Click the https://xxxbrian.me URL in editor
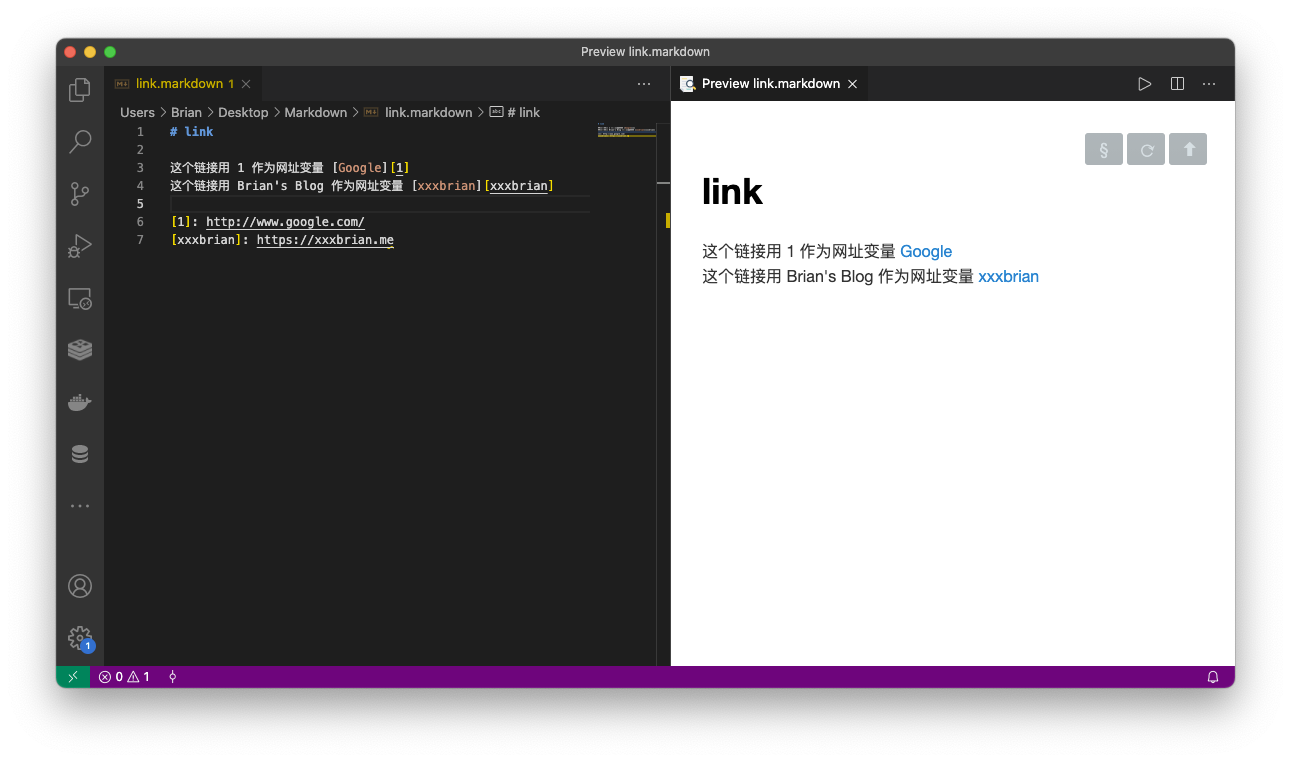 coord(325,240)
